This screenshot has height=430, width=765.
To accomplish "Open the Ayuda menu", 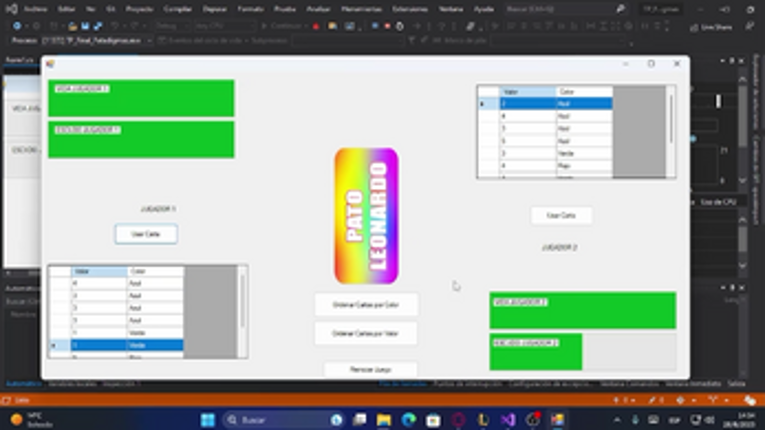I will tap(483, 9).
